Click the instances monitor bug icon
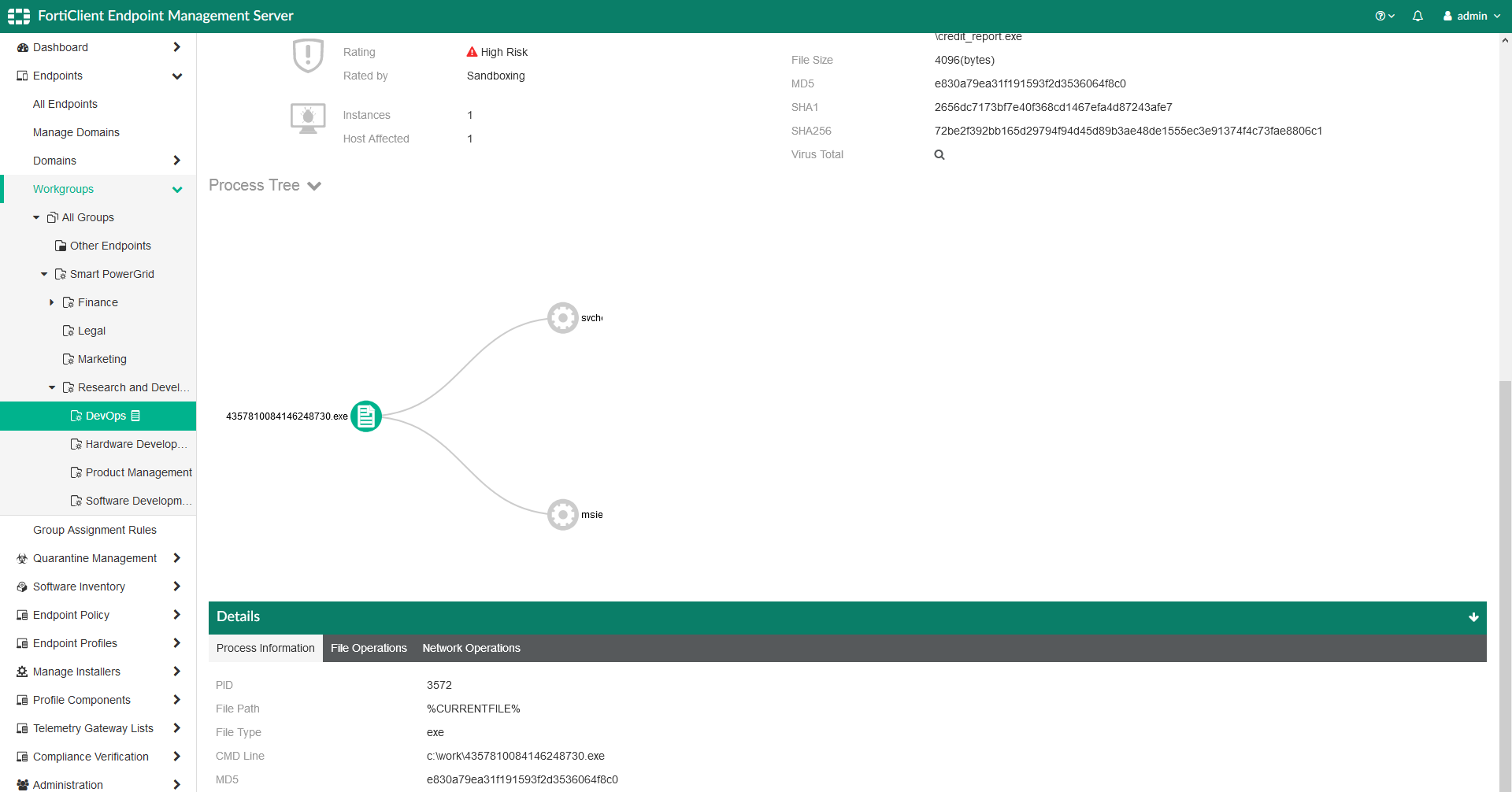Image resolution: width=1512 pixels, height=792 pixels. point(308,119)
